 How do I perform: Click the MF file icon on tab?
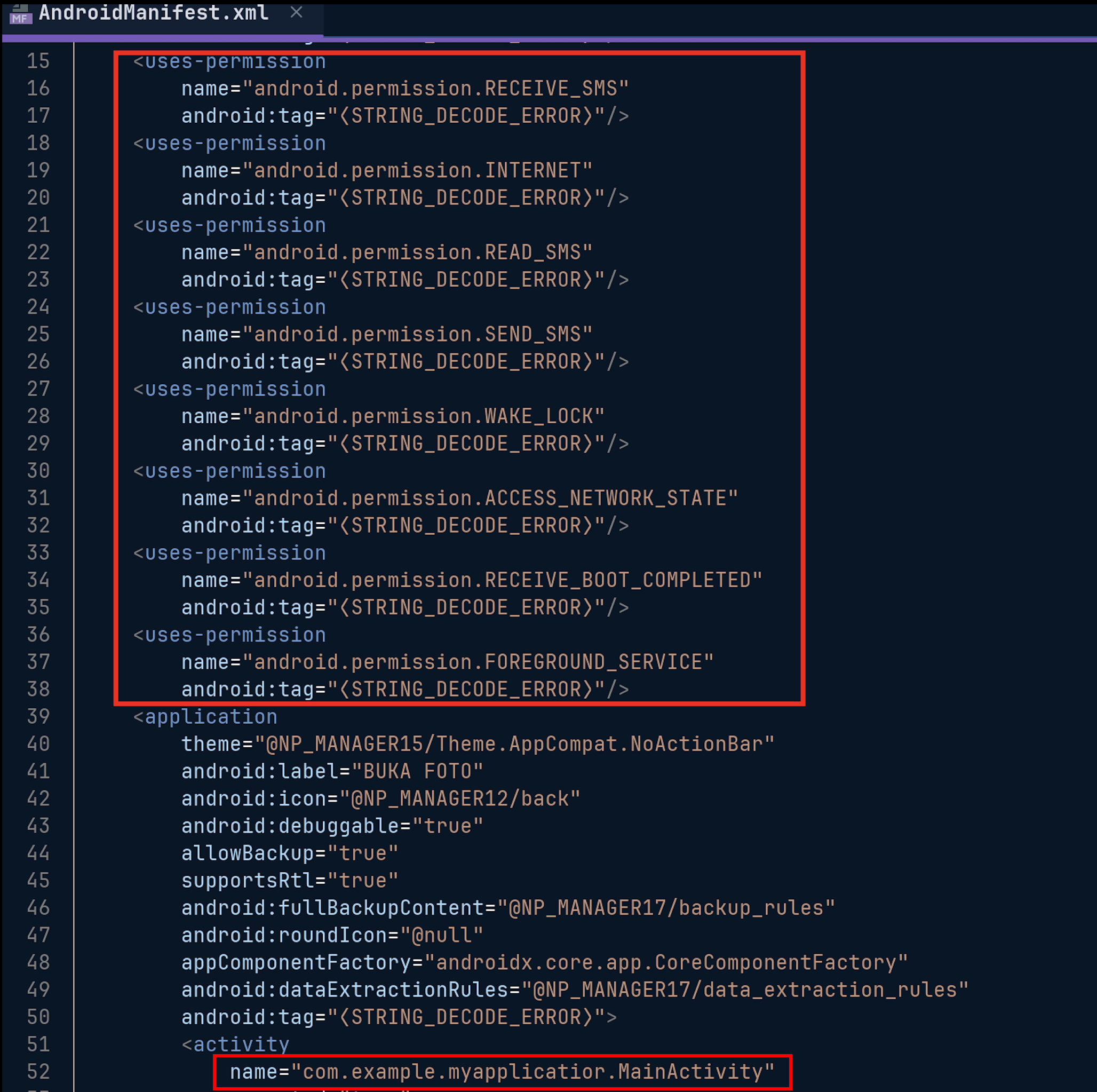[x=20, y=14]
